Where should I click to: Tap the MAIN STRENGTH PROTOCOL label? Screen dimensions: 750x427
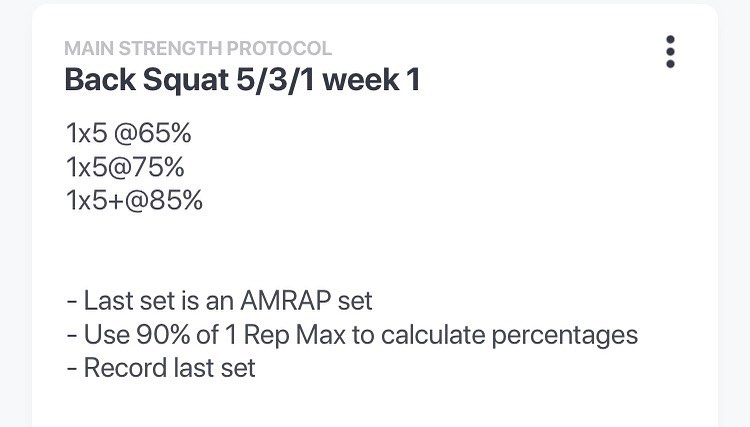click(198, 48)
